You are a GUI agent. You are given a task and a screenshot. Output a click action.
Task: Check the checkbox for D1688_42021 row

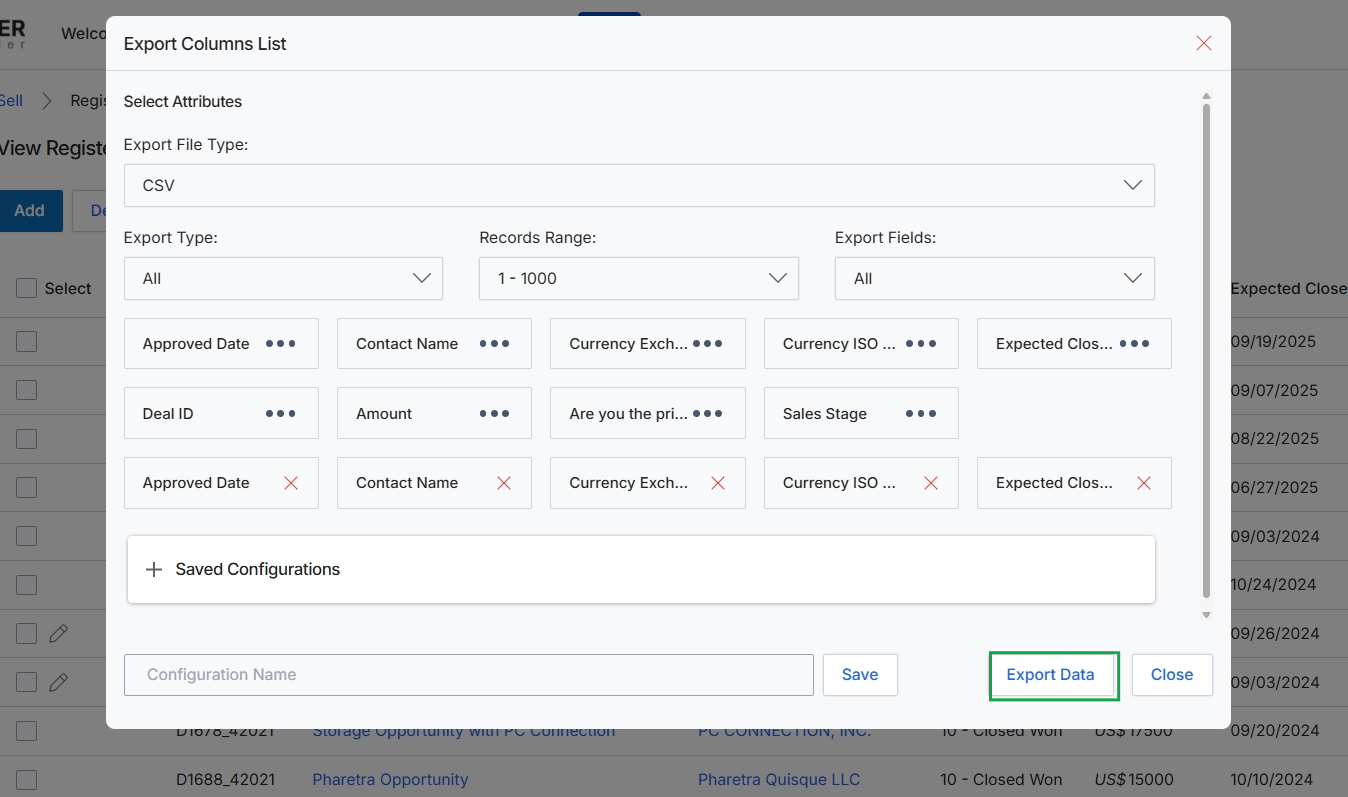coord(26,780)
